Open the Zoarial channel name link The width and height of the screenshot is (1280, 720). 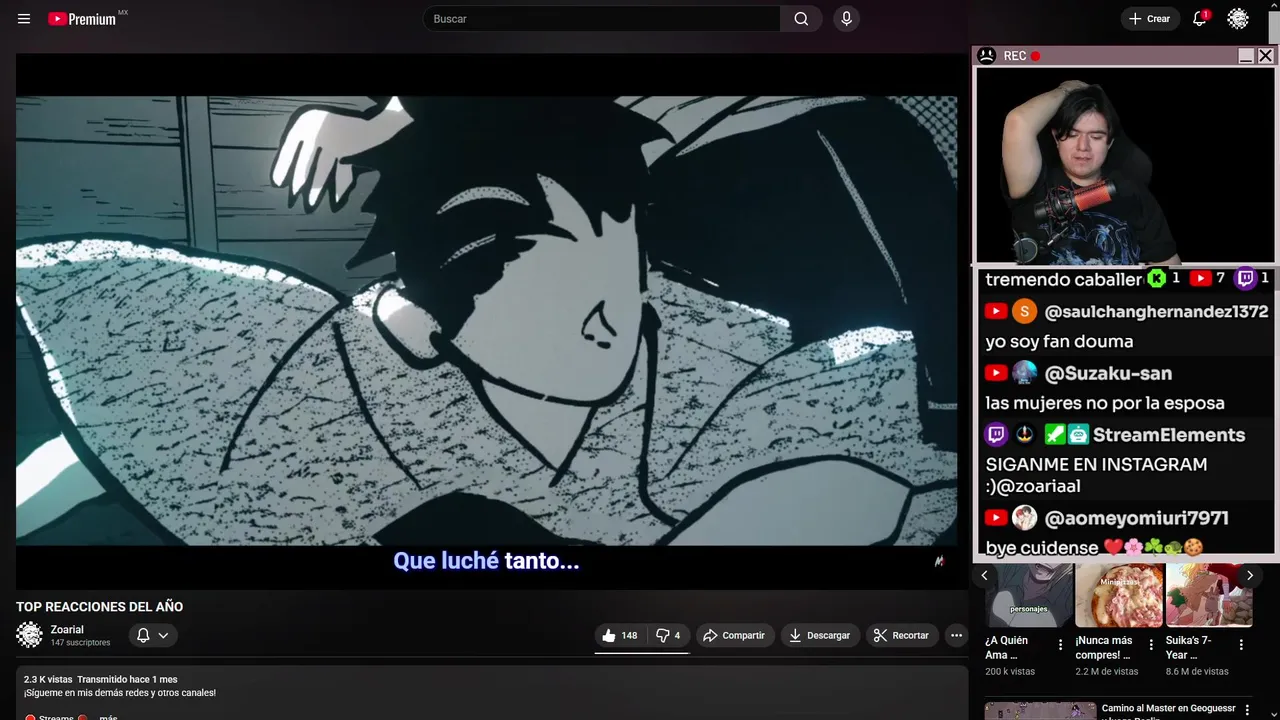(x=67, y=630)
